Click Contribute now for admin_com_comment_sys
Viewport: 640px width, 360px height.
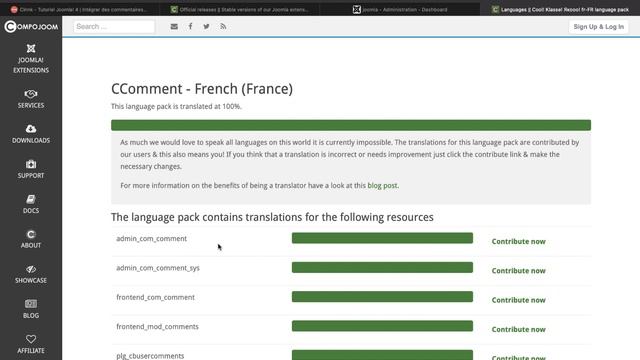[x=518, y=271]
